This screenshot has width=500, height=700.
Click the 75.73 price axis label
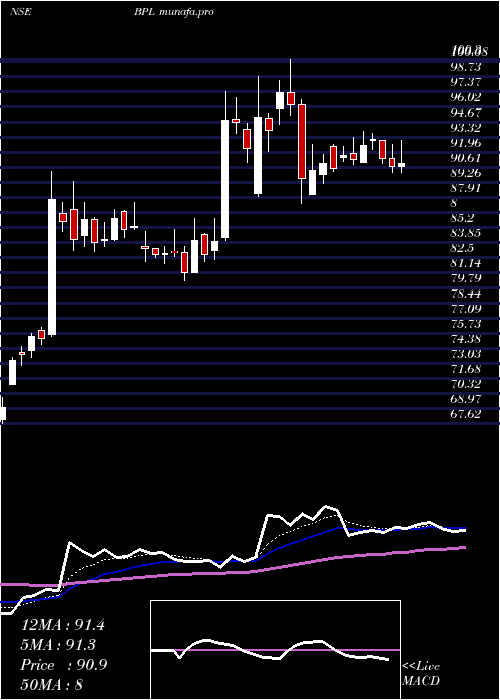pos(466,324)
